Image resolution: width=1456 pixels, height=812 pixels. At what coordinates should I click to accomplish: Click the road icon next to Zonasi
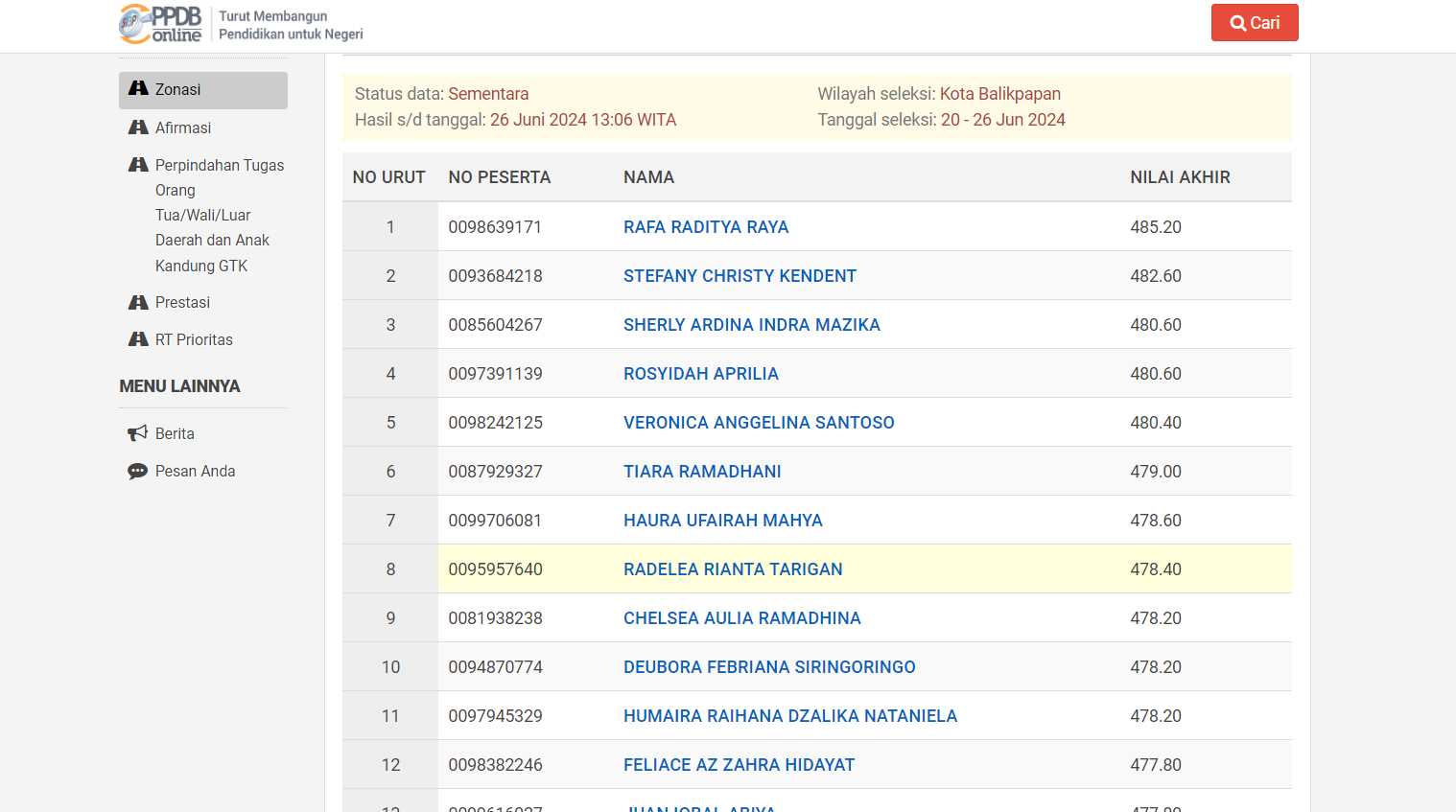(138, 88)
